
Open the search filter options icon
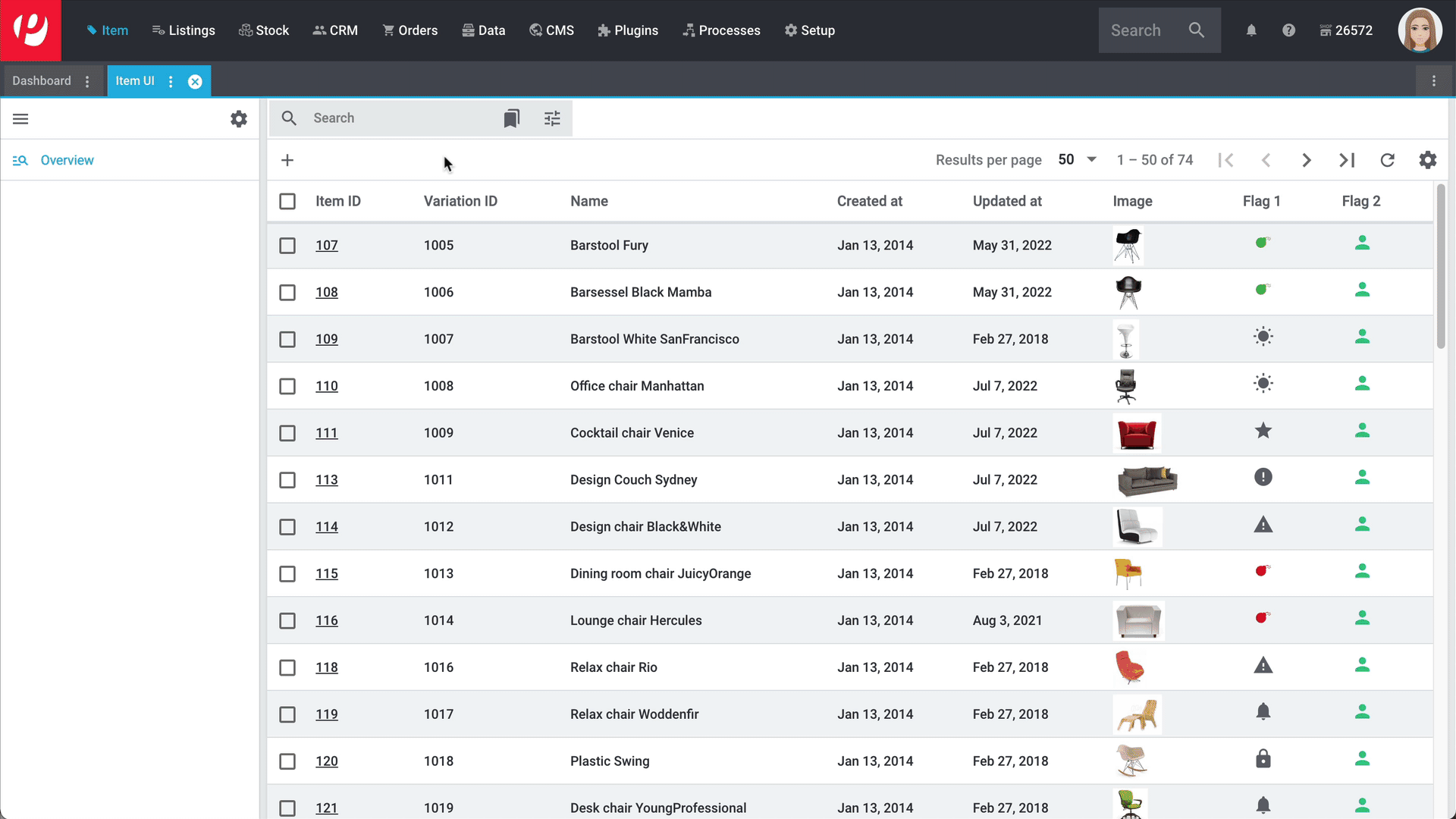click(x=552, y=118)
